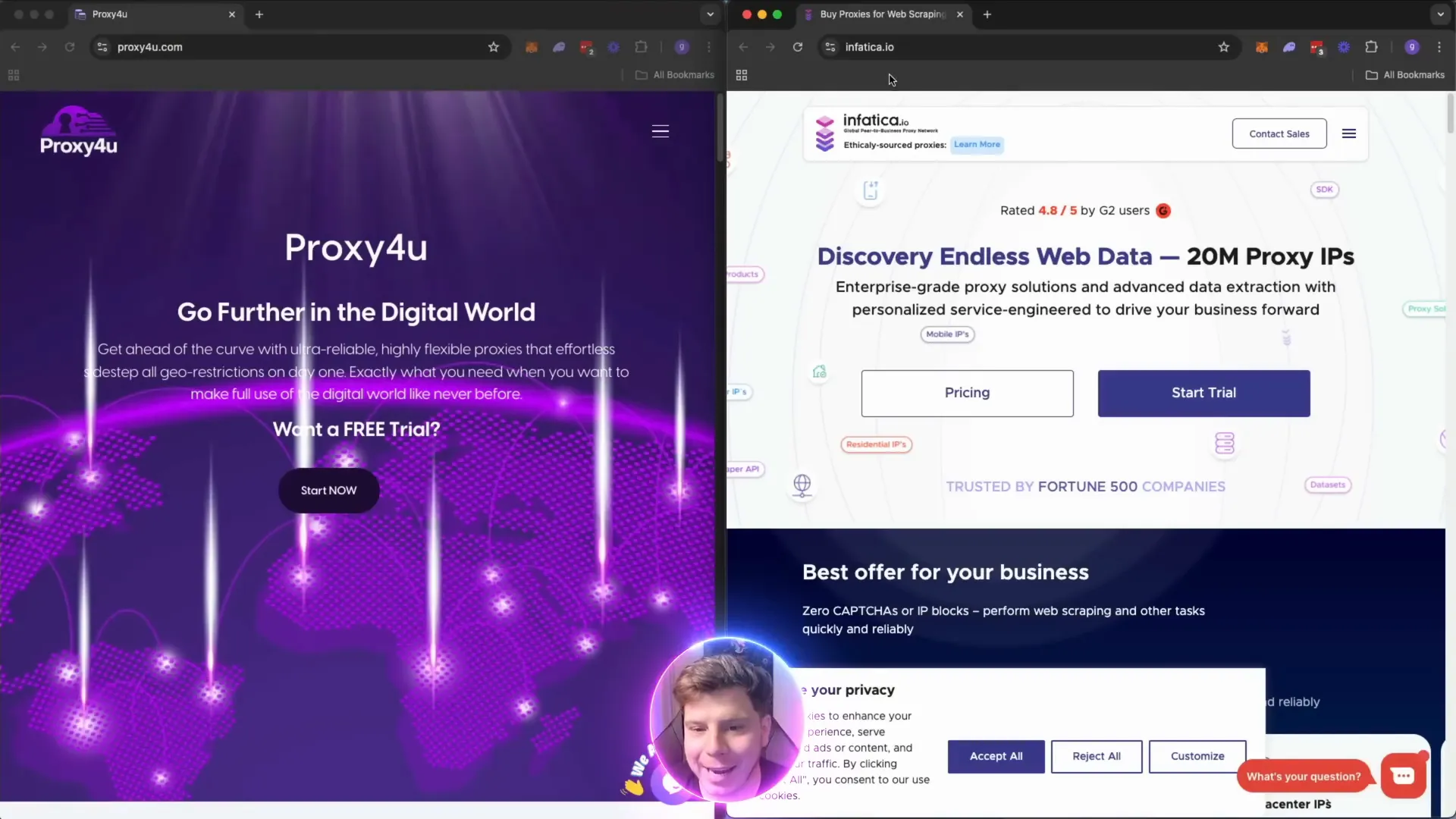Click the G2 logo badge next to rating
This screenshot has height=819, width=1456.
(1163, 211)
